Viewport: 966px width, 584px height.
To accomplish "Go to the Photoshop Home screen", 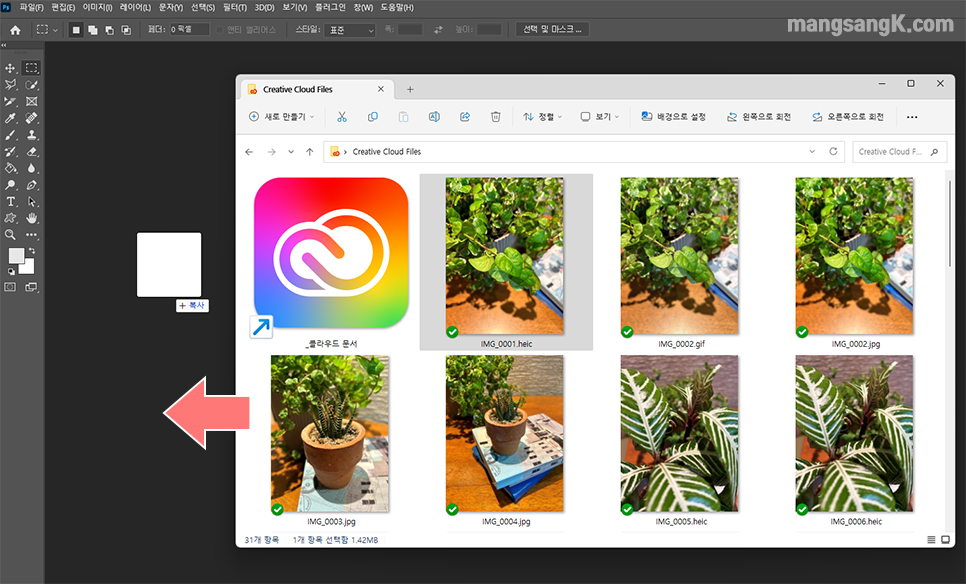I will [15, 30].
